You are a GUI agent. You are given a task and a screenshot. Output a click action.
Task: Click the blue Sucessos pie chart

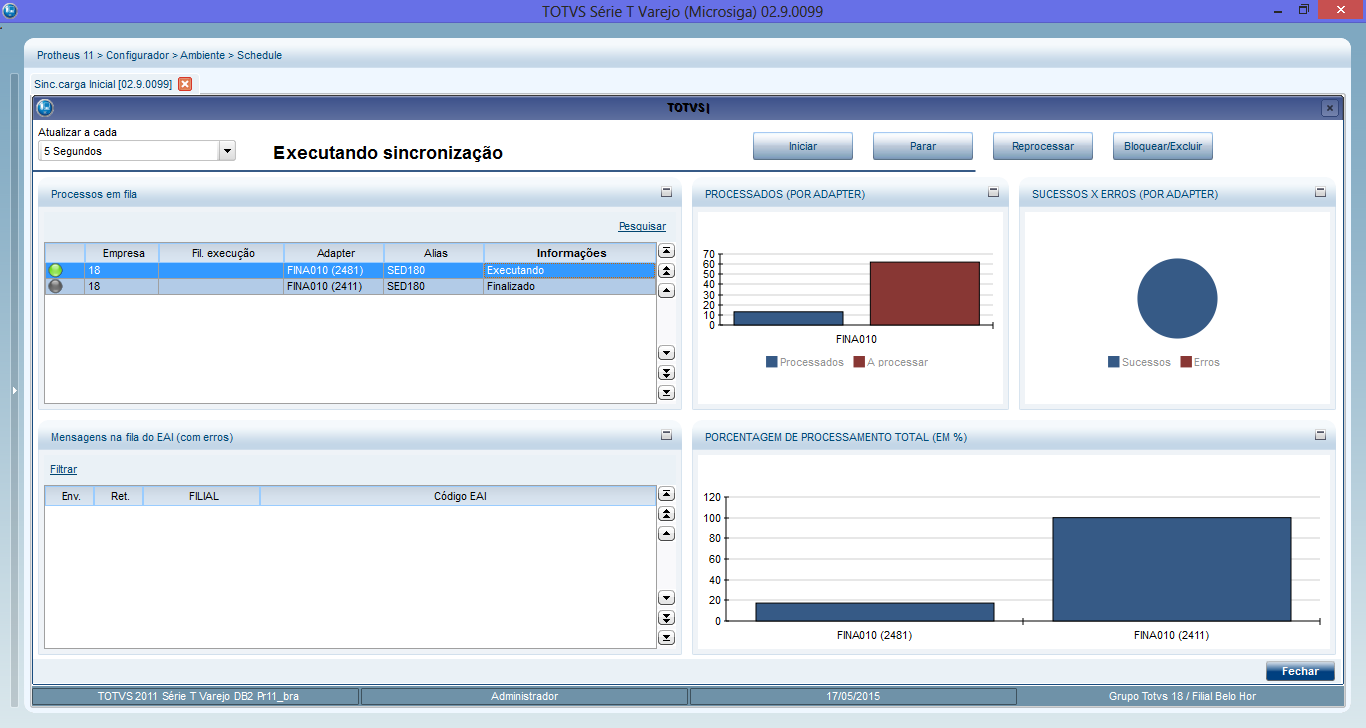click(1177, 299)
